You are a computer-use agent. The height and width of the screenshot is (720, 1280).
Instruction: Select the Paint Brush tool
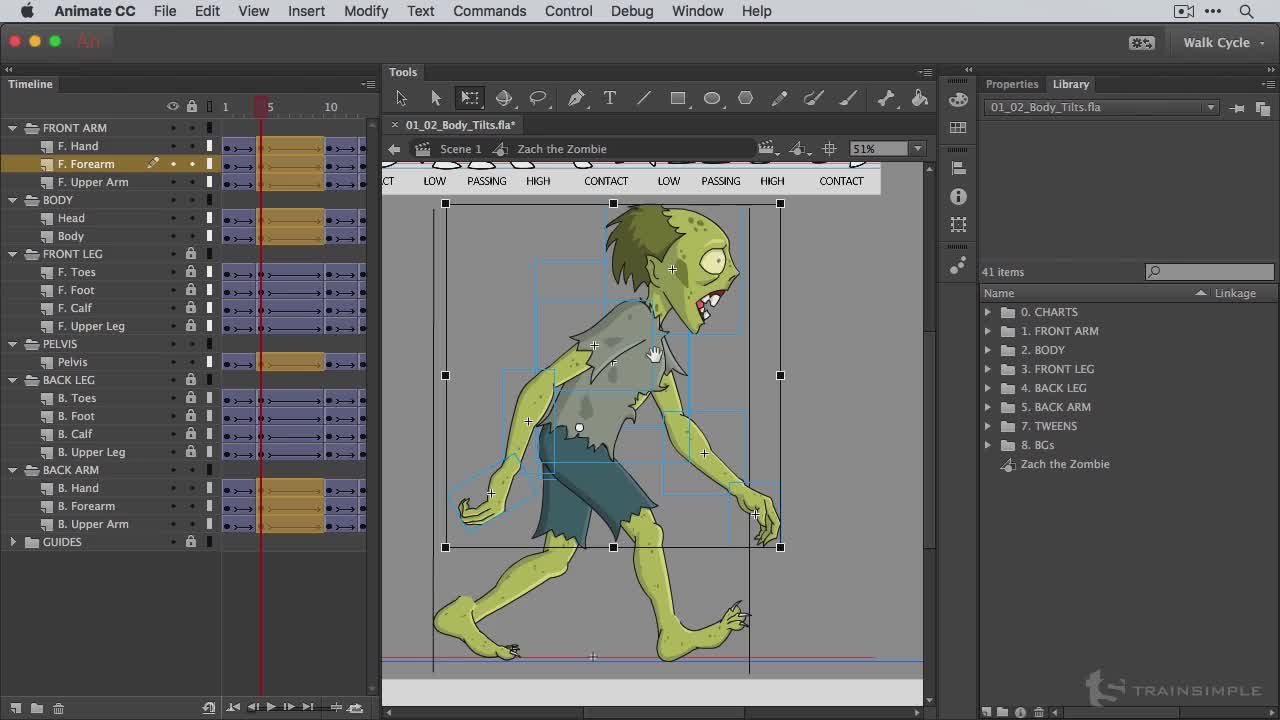[x=814, y=98]
